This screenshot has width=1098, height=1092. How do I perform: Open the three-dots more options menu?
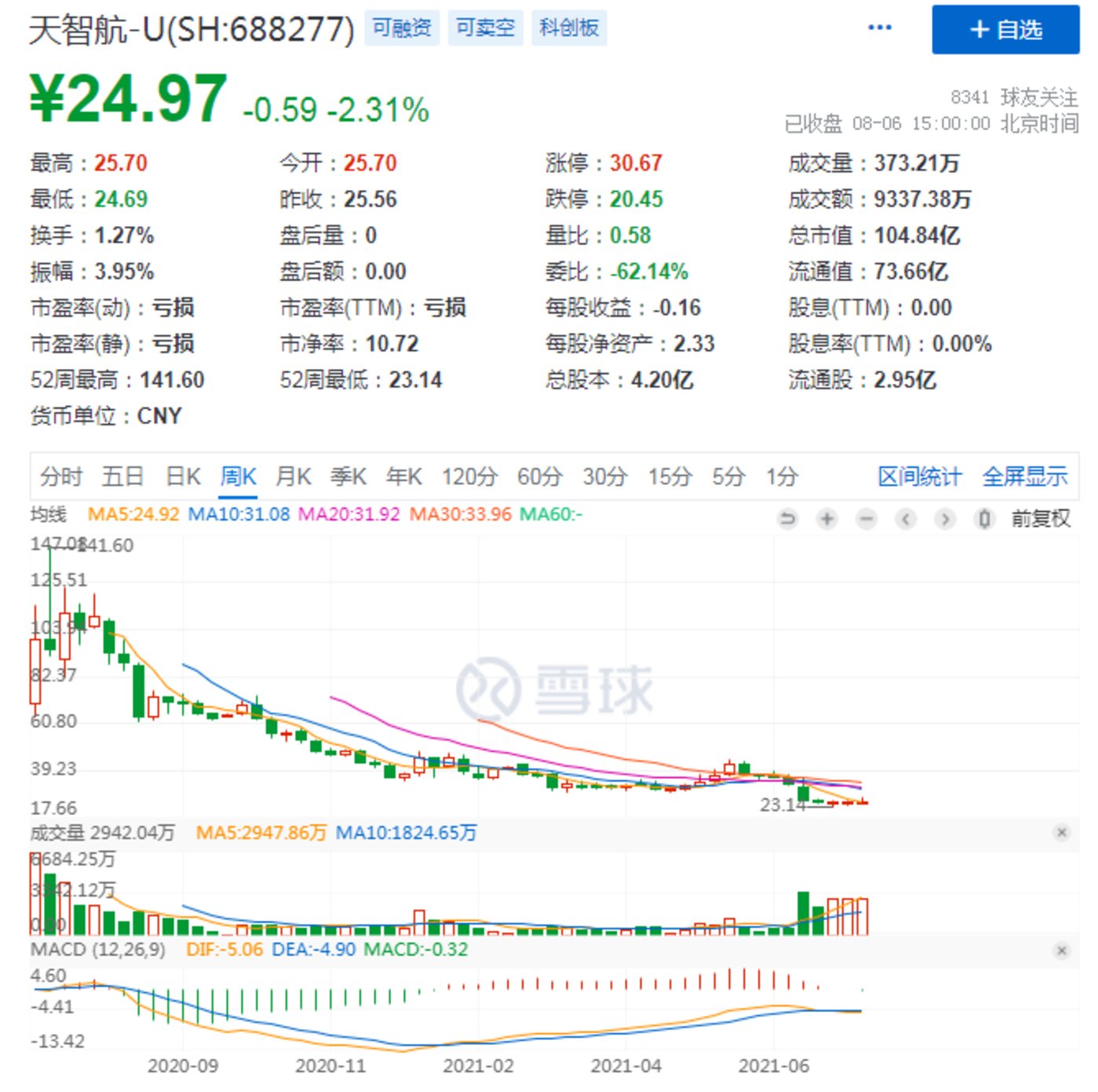[x=879, y=28]
